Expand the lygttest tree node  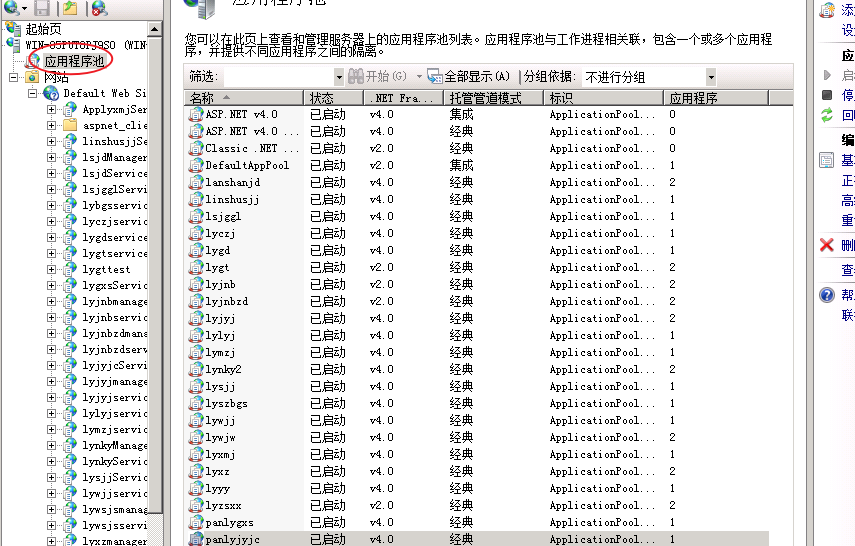click(51, 269)
